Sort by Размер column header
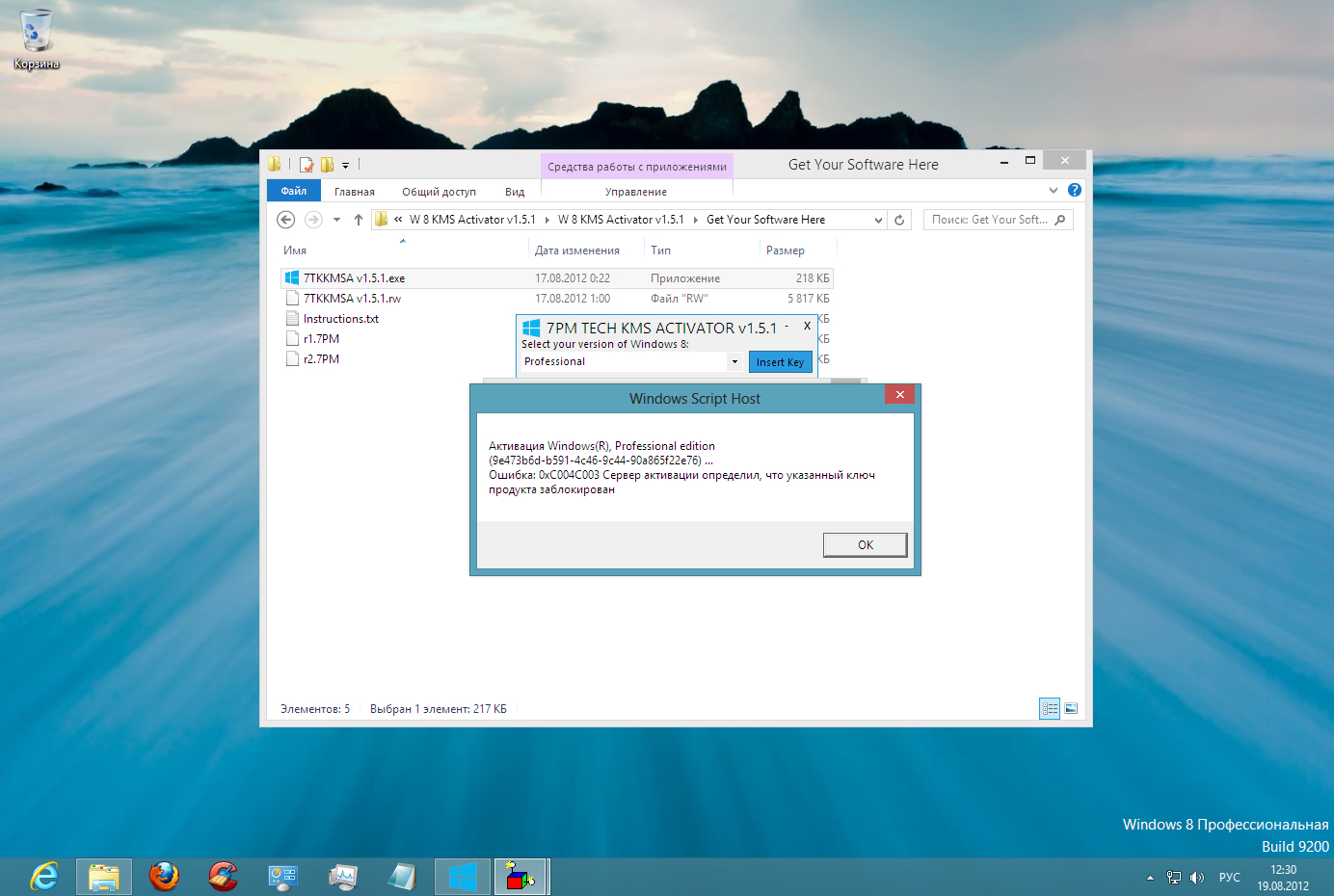 [x=785, y=250]
